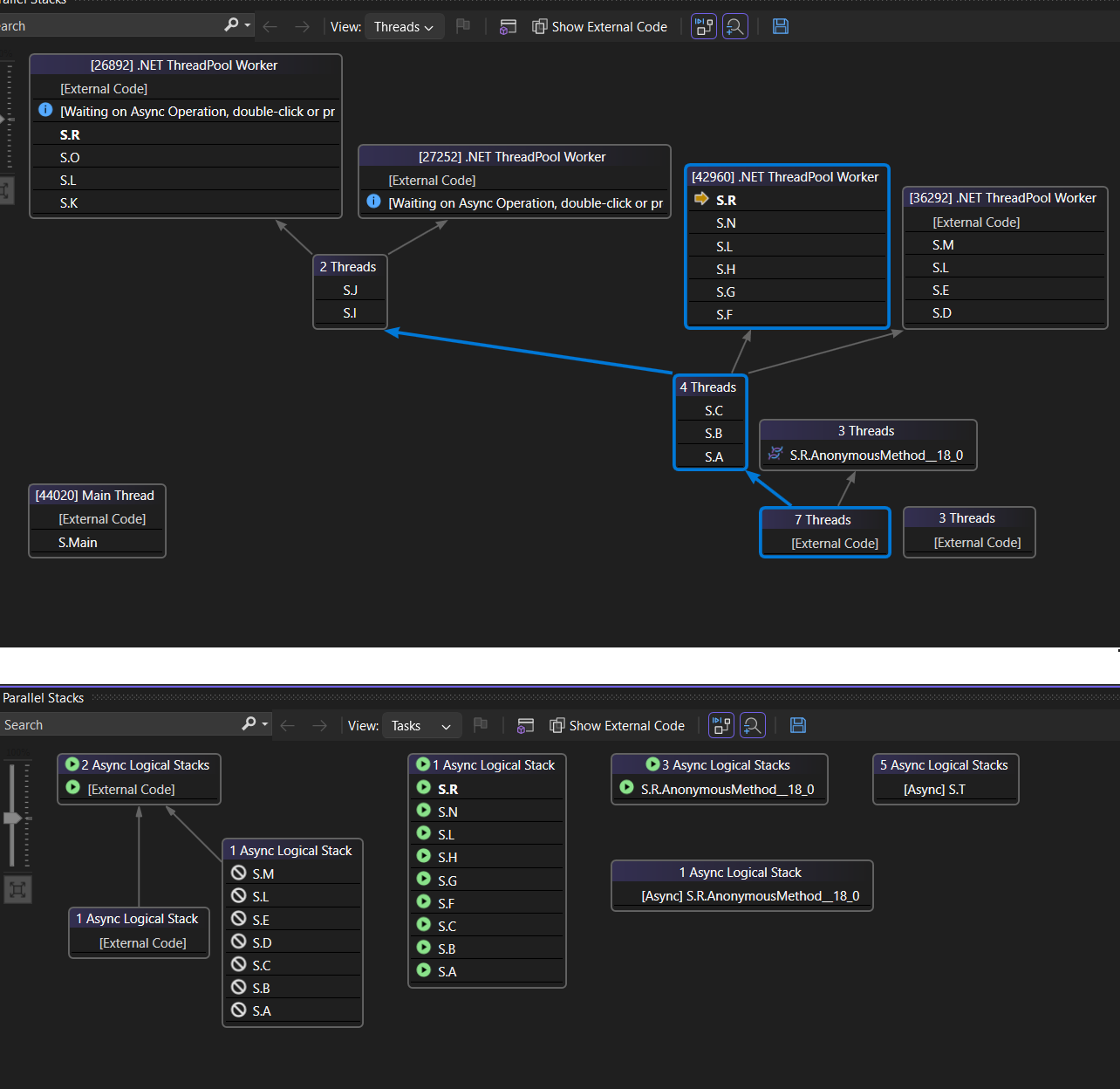Click the Parallel Stacks panel title
This screenshot has height=1089, width=1120.
[43, 697]
